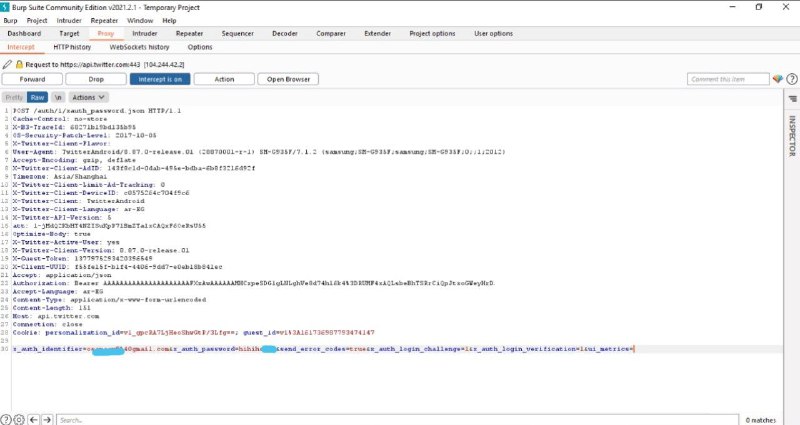Open the proxy Options sub-tab

click(x=199, y=47)
